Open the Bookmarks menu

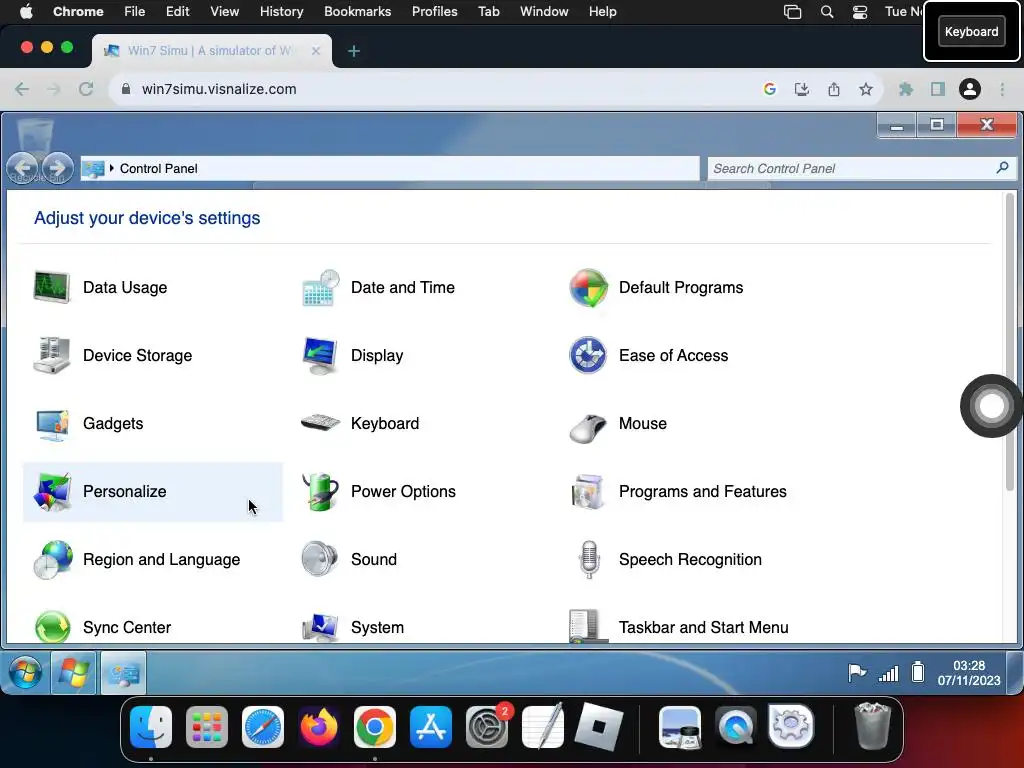357,12
